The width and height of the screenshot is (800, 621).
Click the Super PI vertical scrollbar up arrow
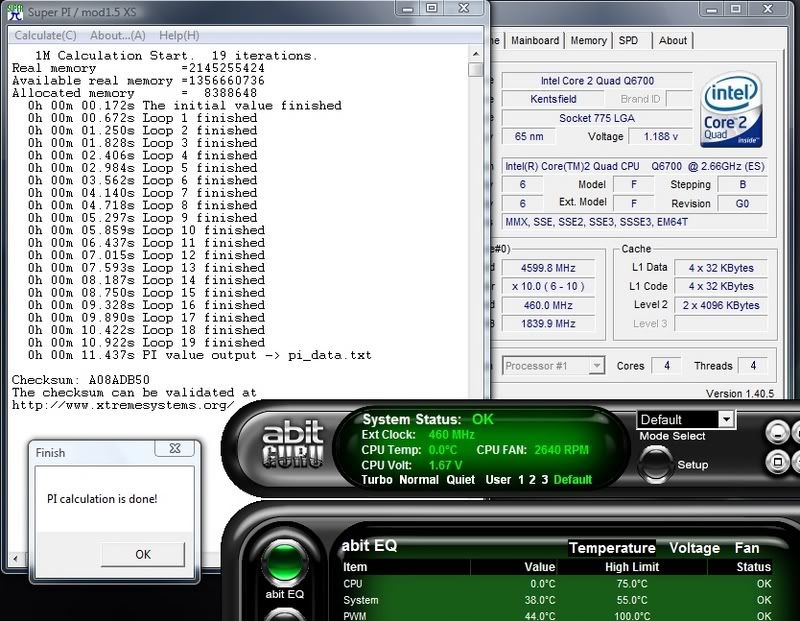[x=476, y=54]
